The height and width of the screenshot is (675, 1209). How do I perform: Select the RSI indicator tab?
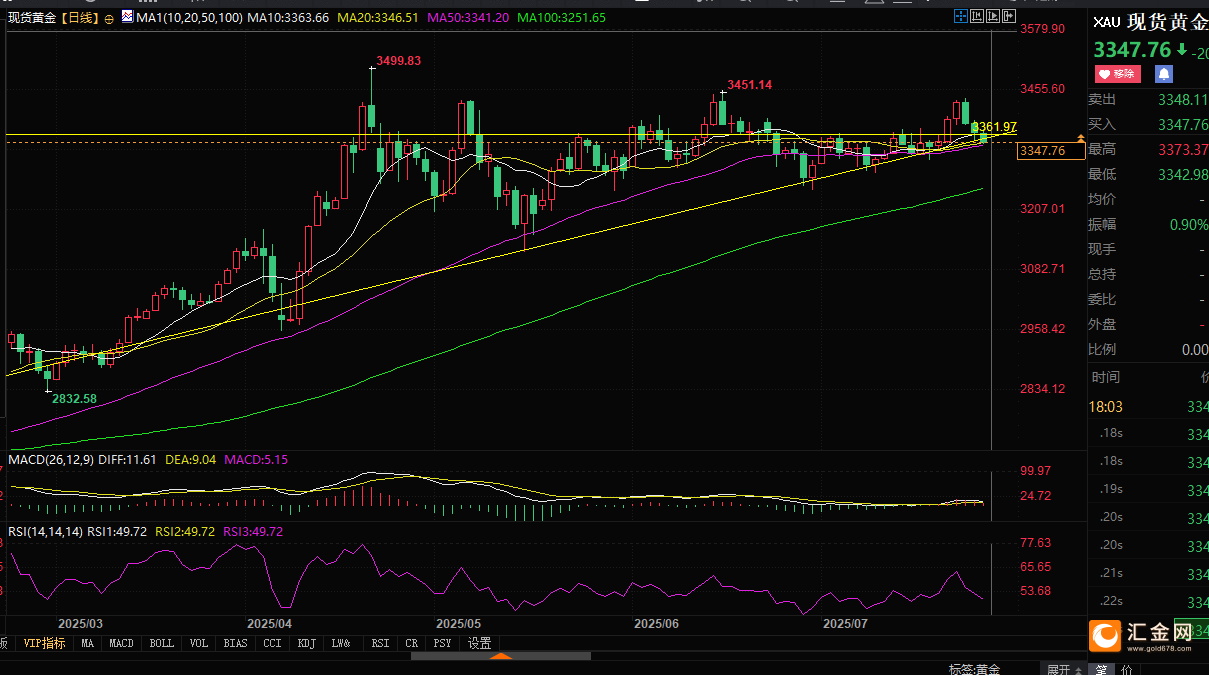pos(380,643)
